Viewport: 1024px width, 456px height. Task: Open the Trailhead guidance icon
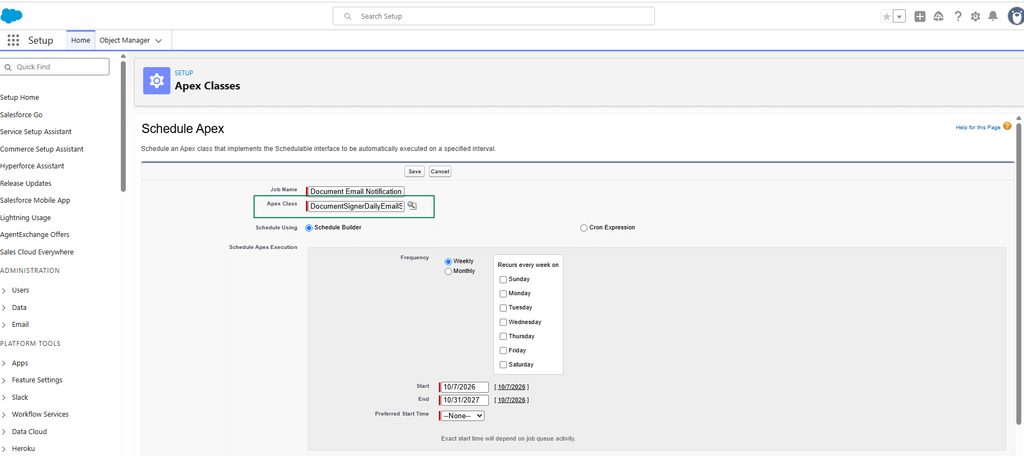click(938, 16)
